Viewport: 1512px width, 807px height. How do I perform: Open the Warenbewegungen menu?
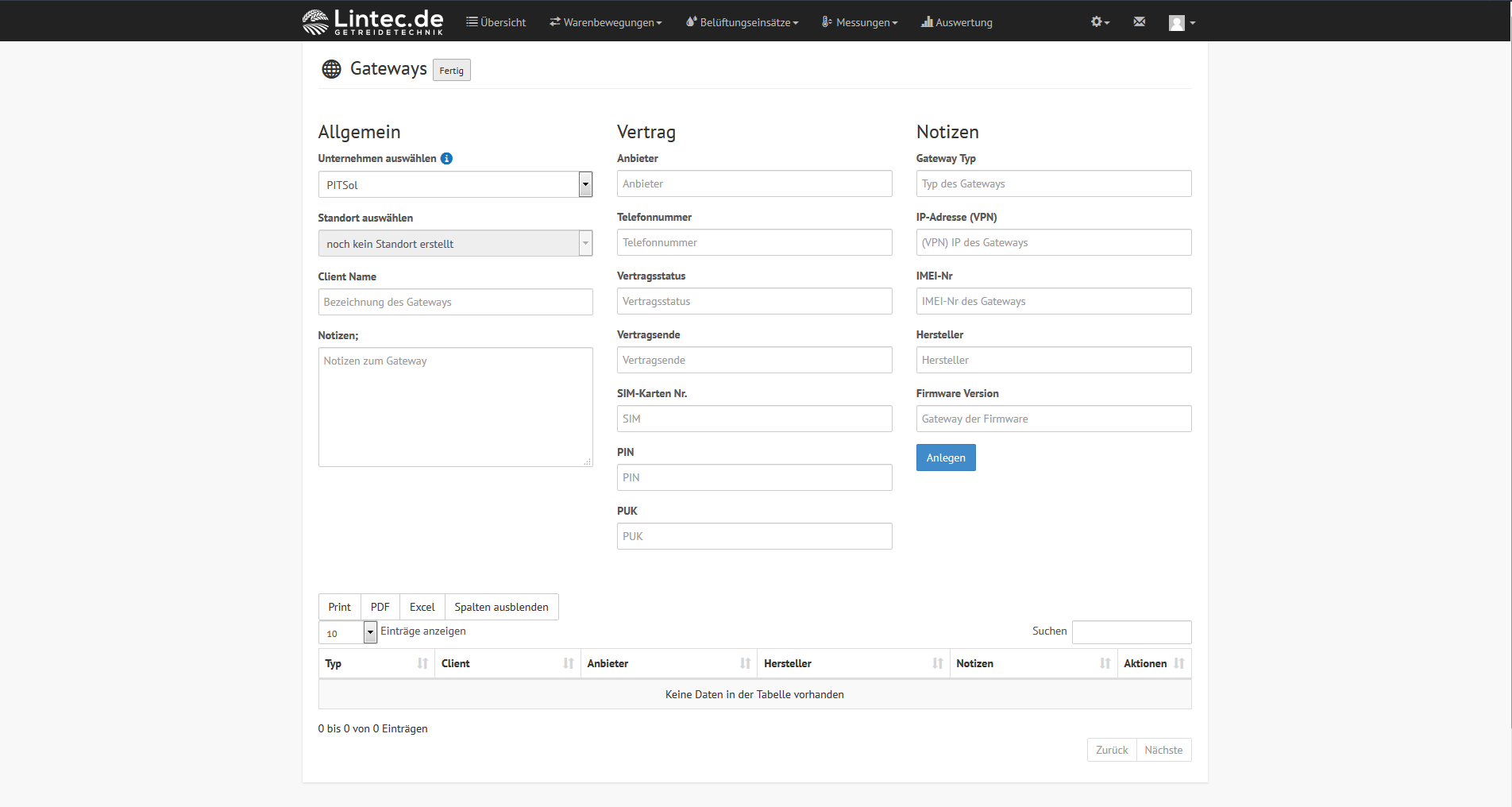tap(605, 22)
